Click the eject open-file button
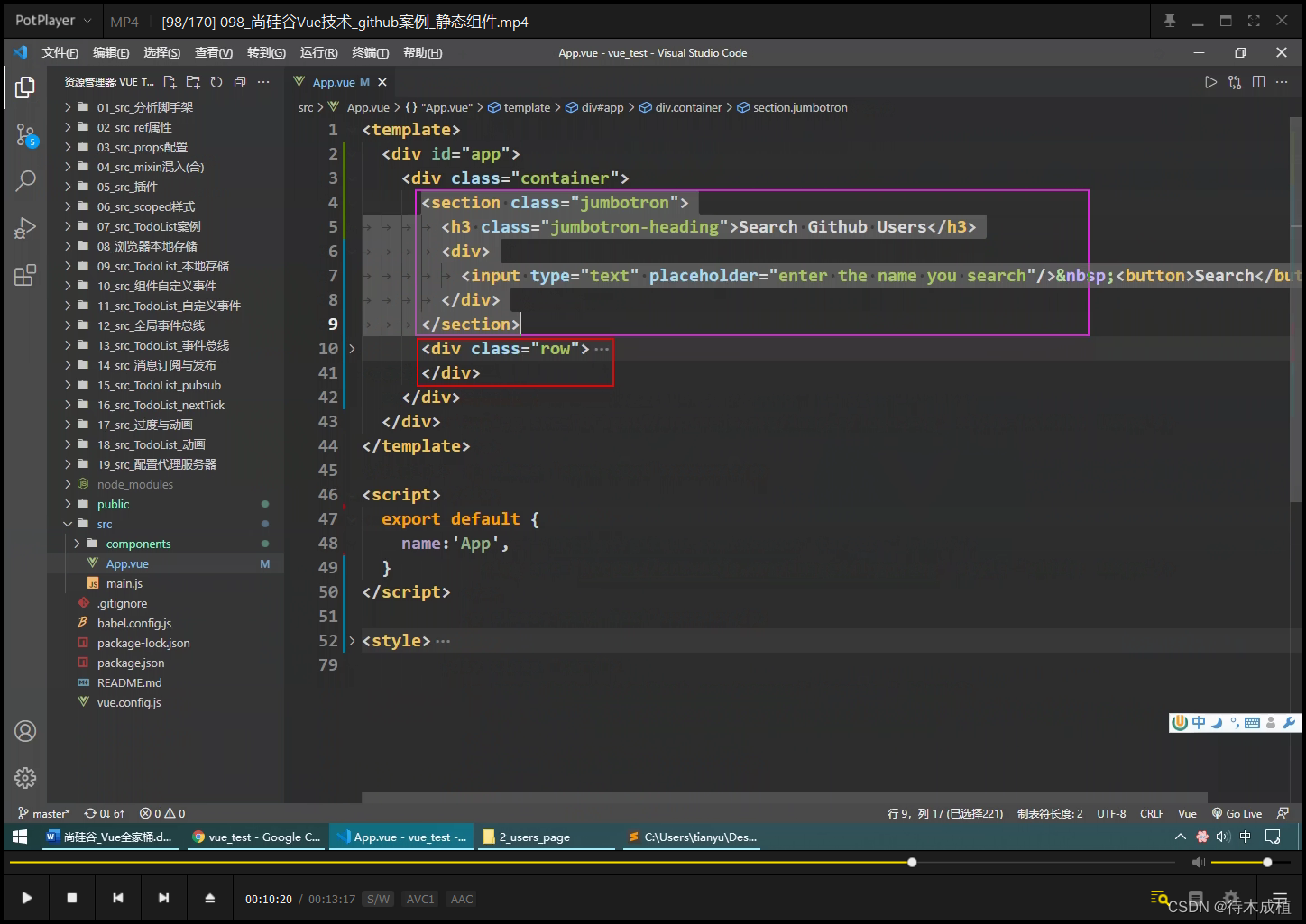 pos(210,898)
